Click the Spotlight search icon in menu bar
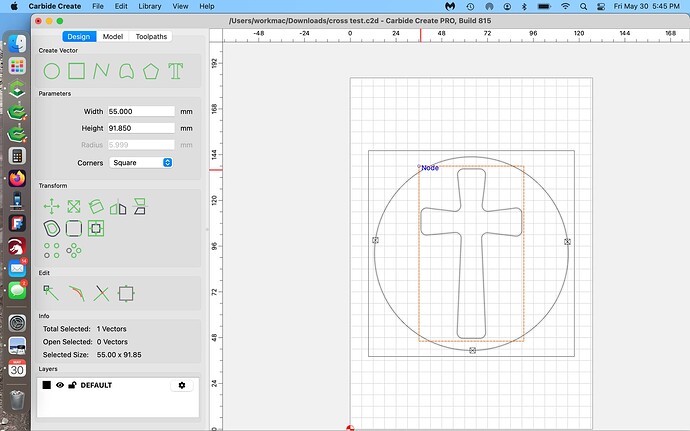Image resolution: width=690 pixels, height=431 pixels. [x=584, y=6]
